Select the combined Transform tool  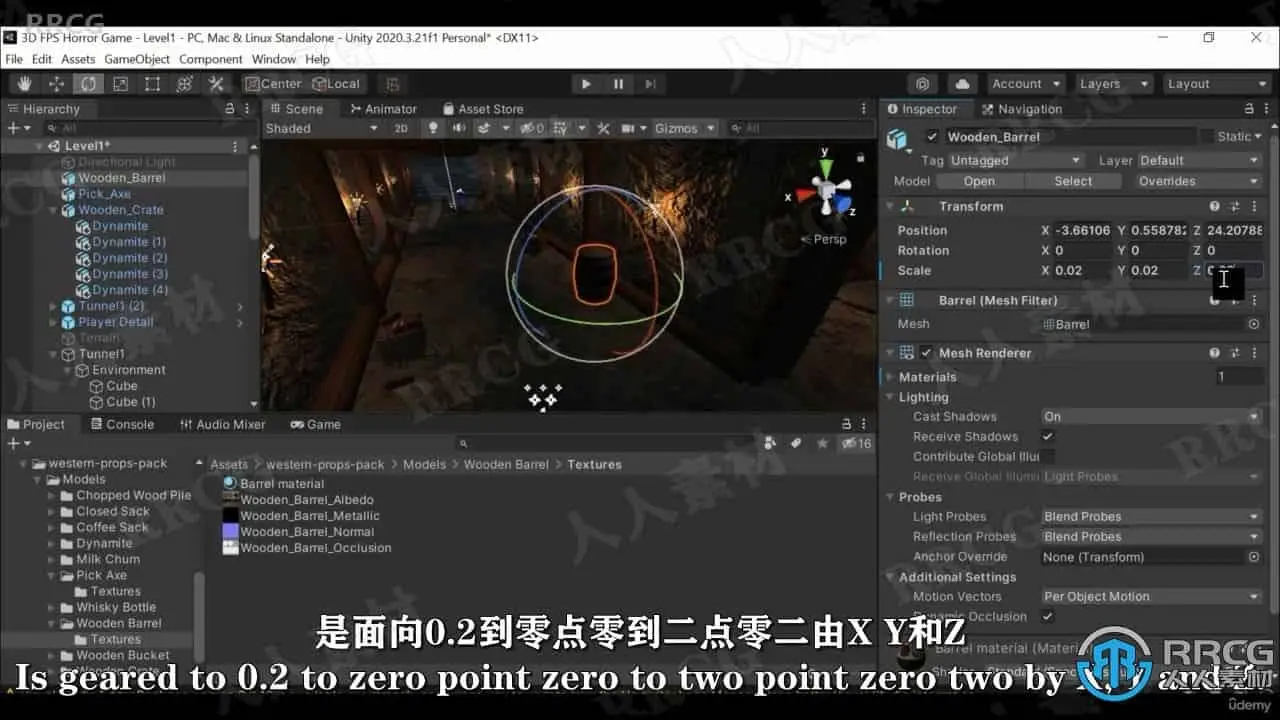click(x=184, y=84)
